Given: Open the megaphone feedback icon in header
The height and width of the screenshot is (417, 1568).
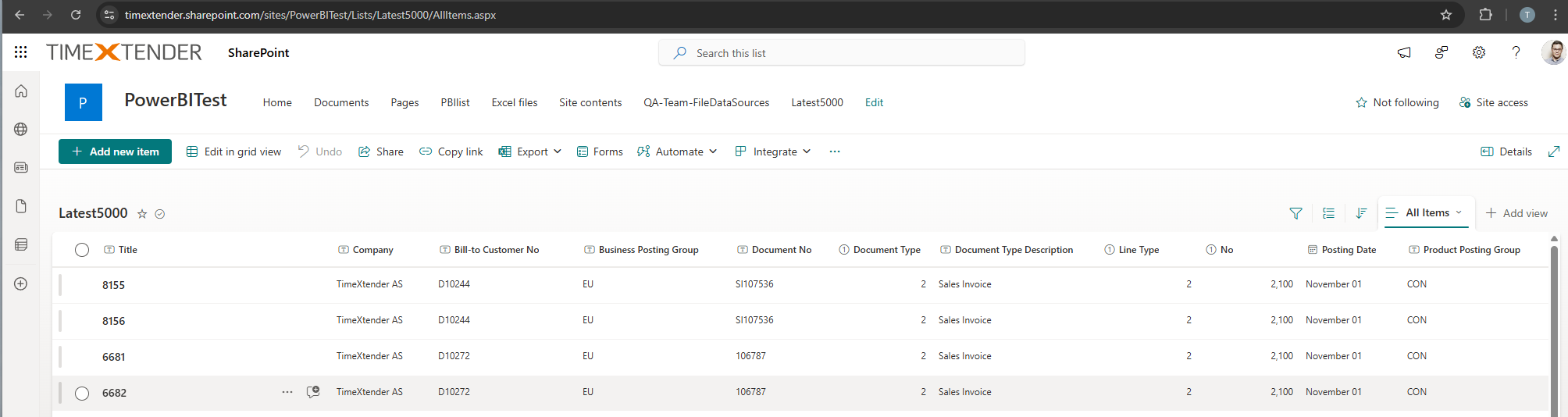Looking at the screenshot, I should tap(1404, 52).
